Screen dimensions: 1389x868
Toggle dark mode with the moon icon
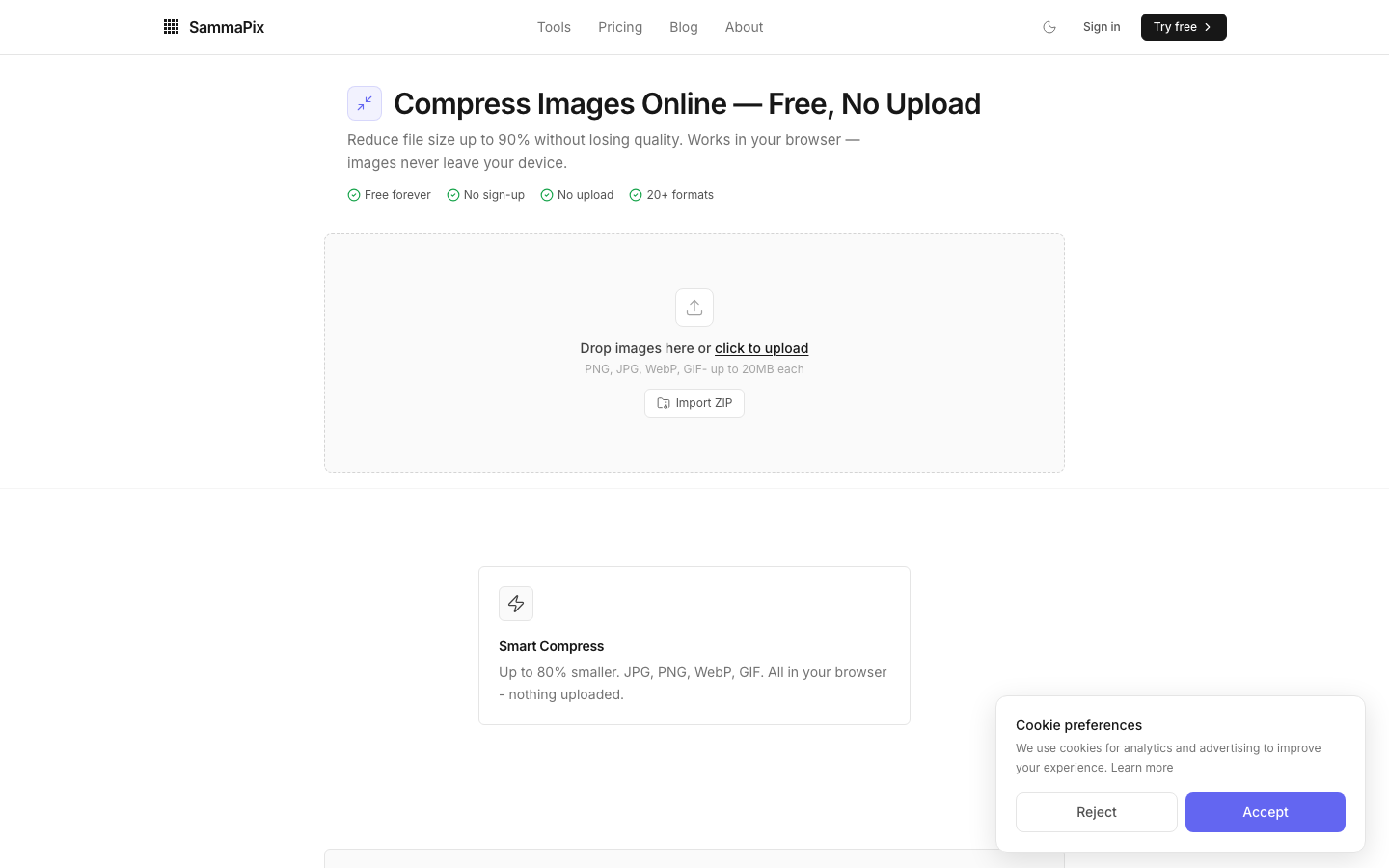[1049, 27]
